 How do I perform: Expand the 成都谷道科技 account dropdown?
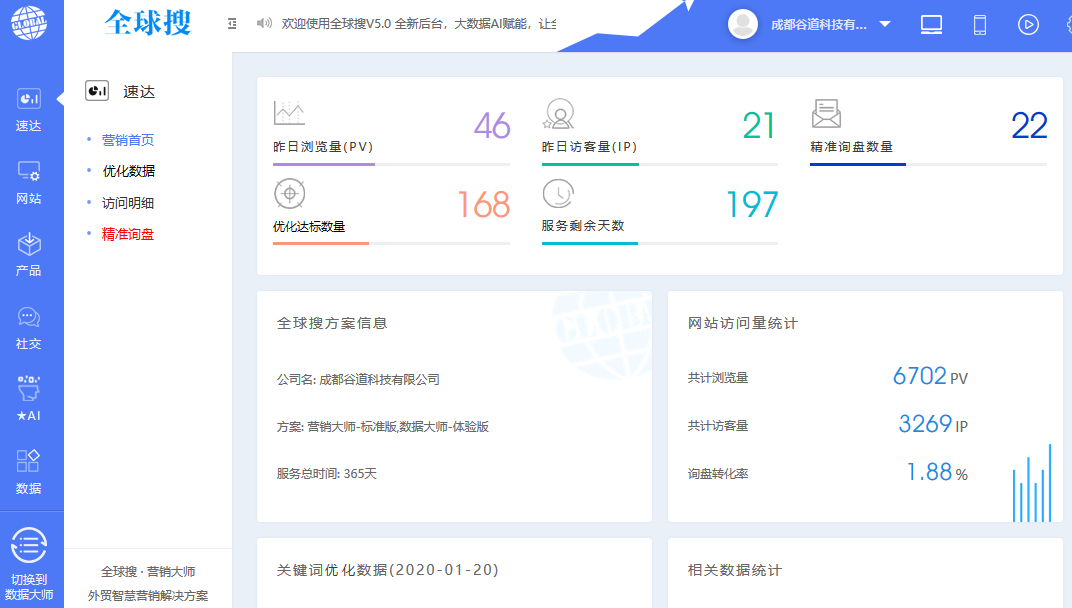[884, 24]
